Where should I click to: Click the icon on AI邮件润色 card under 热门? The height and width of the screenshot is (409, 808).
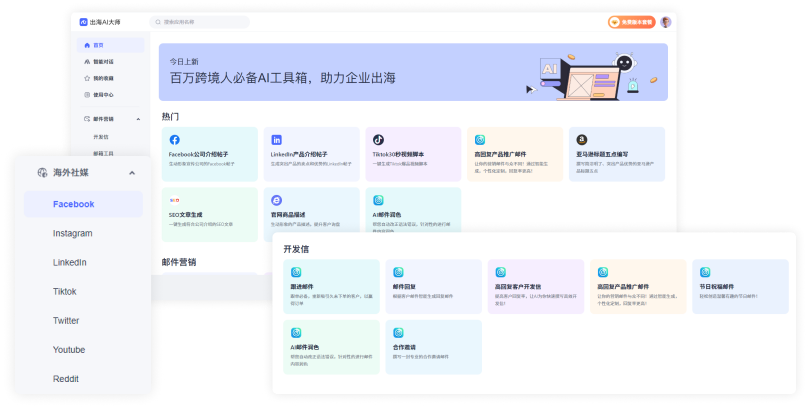(x=378, y=200)
